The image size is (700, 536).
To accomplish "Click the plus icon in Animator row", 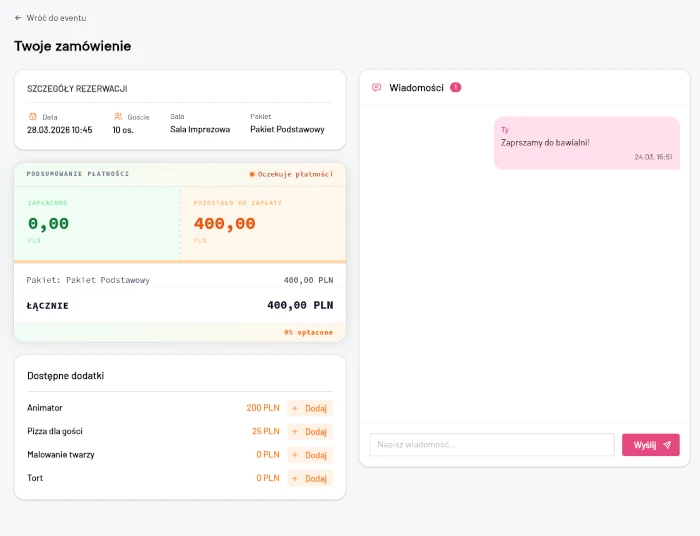I will (295, 408).
